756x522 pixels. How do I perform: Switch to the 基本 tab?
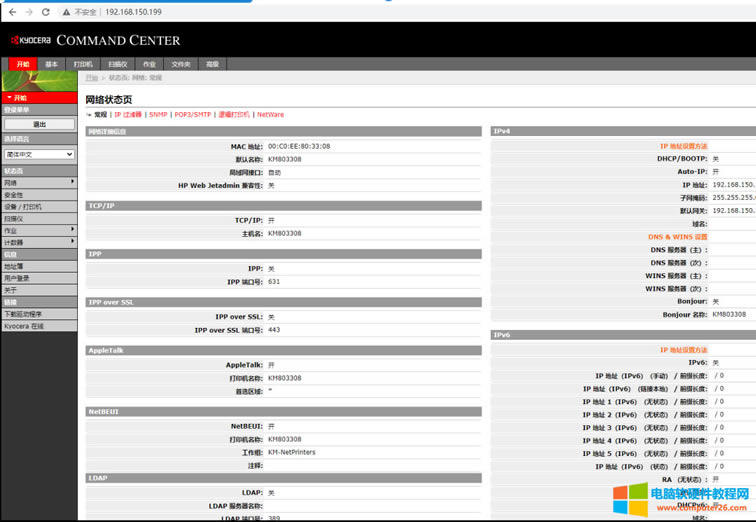pyautogui.click(x=51, y=64)
